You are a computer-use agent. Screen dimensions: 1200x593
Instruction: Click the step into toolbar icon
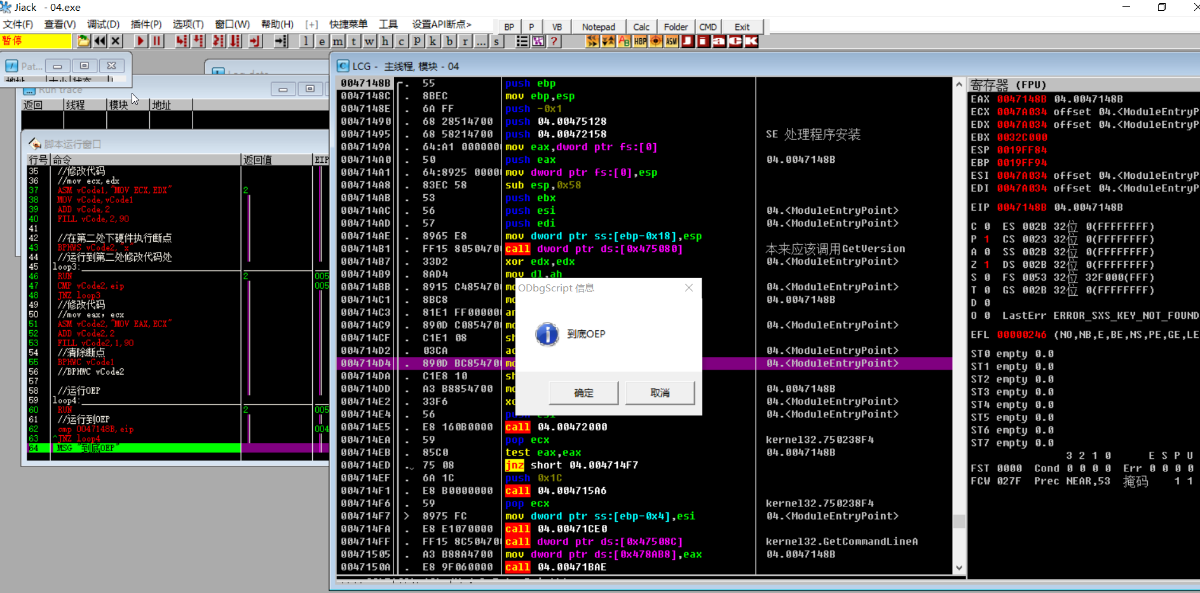click(181, 41)
